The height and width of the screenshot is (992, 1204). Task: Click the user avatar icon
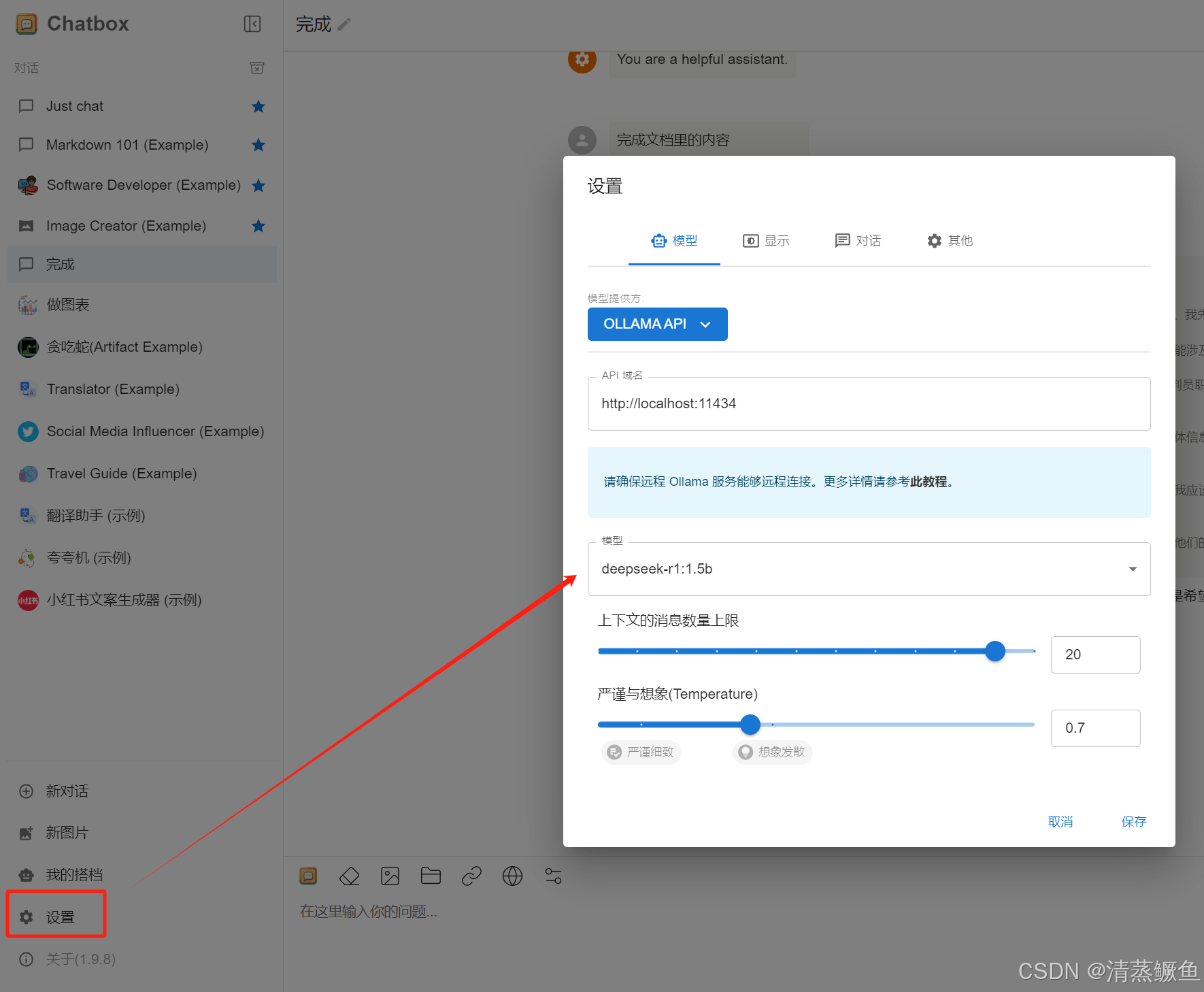coord(582,140)
